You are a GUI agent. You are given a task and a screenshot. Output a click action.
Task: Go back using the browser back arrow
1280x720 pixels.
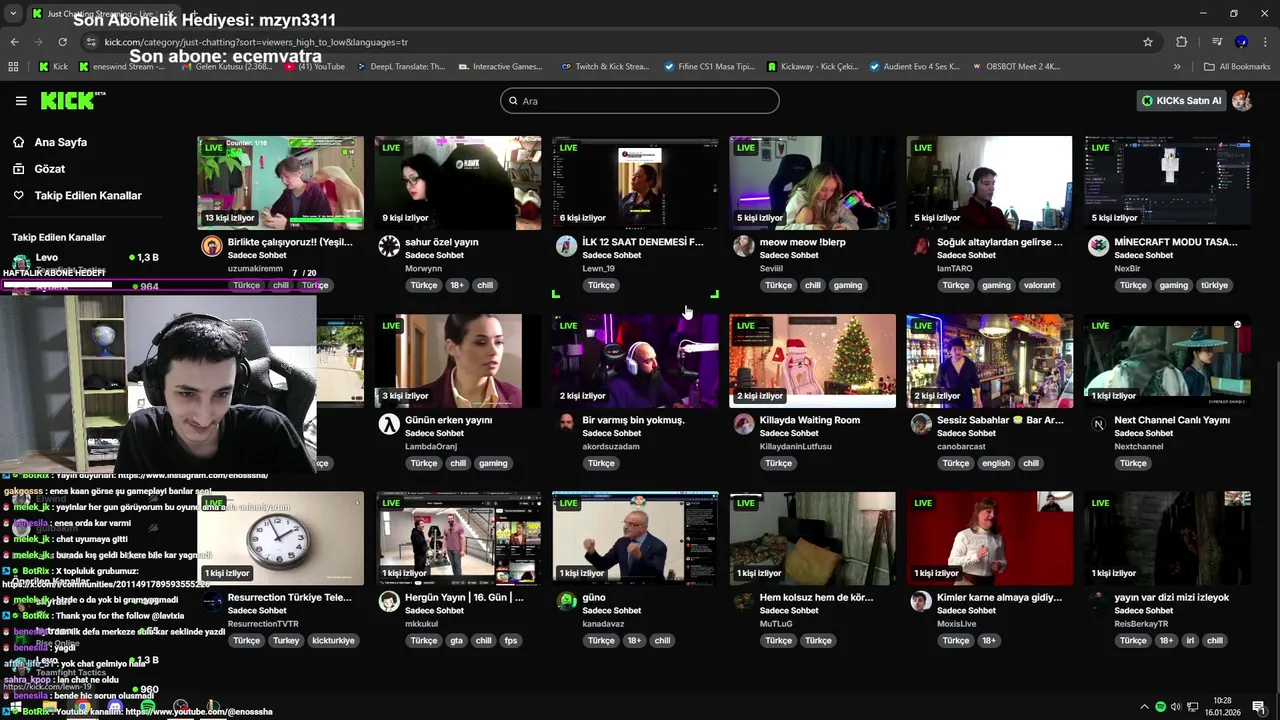click(14, 42)
